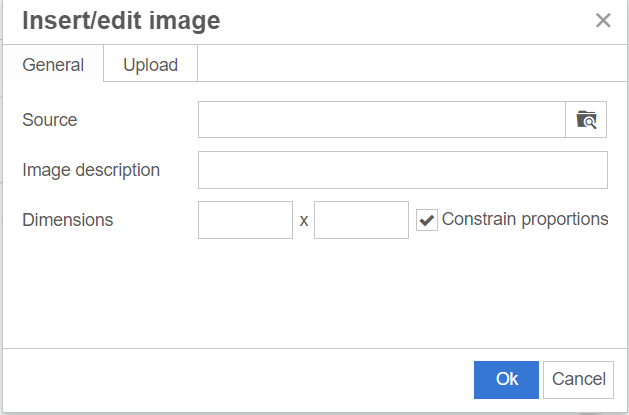Click the x separator between dimension fields
The height and width of the screenshot is (415, 629).
click(304, 220)
